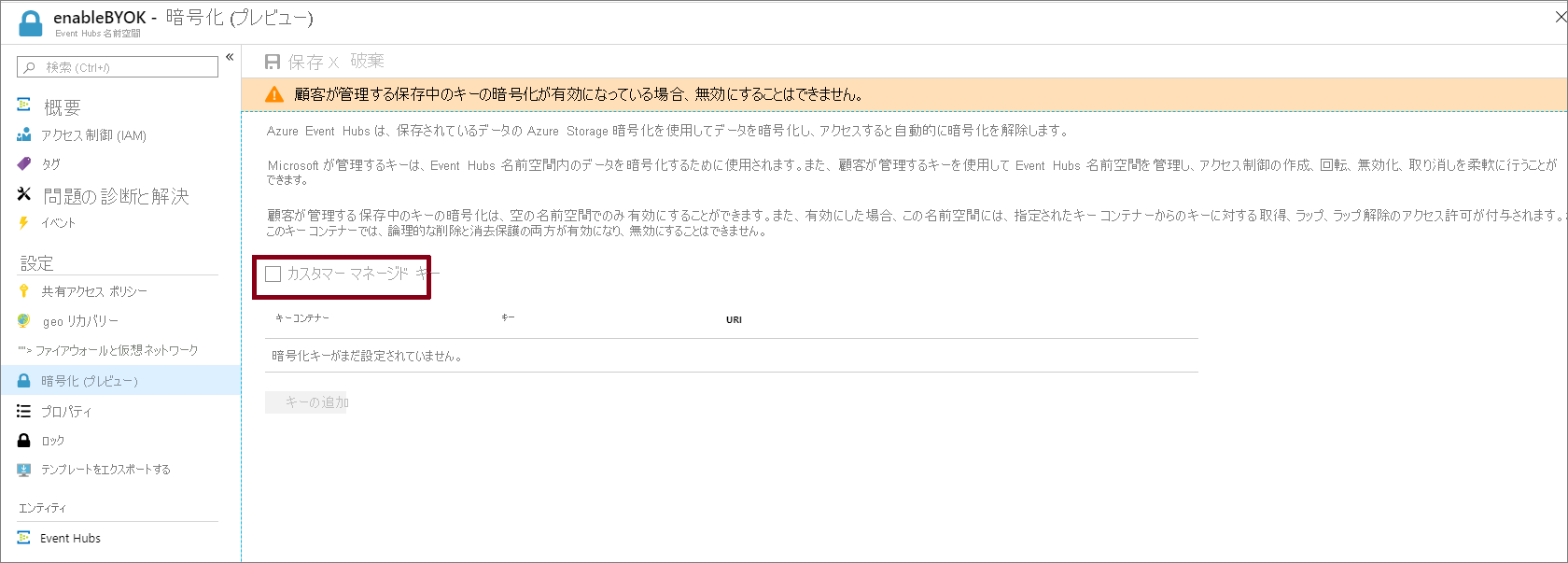Click the Event Hubs 名前空間 subtitle

point(98,34)
